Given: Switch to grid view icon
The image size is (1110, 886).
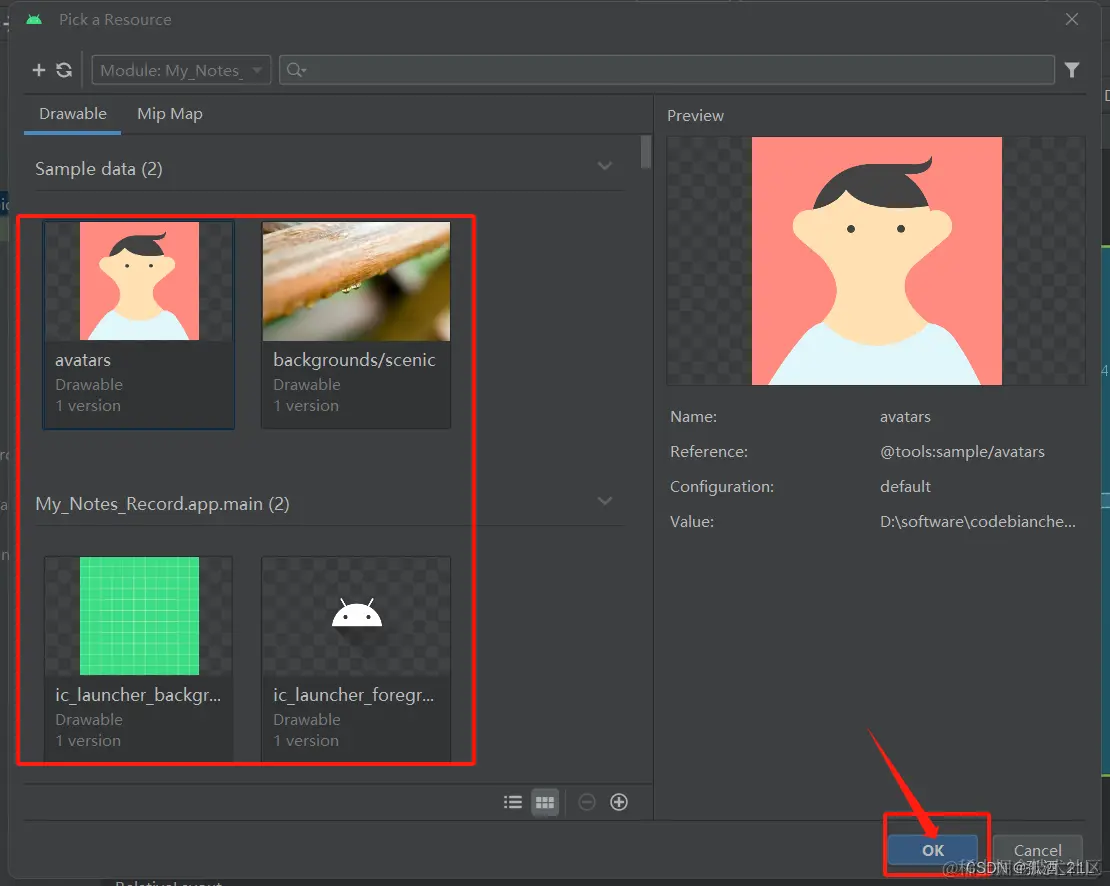Looking at the screenshot, I should tap(545, 802).
